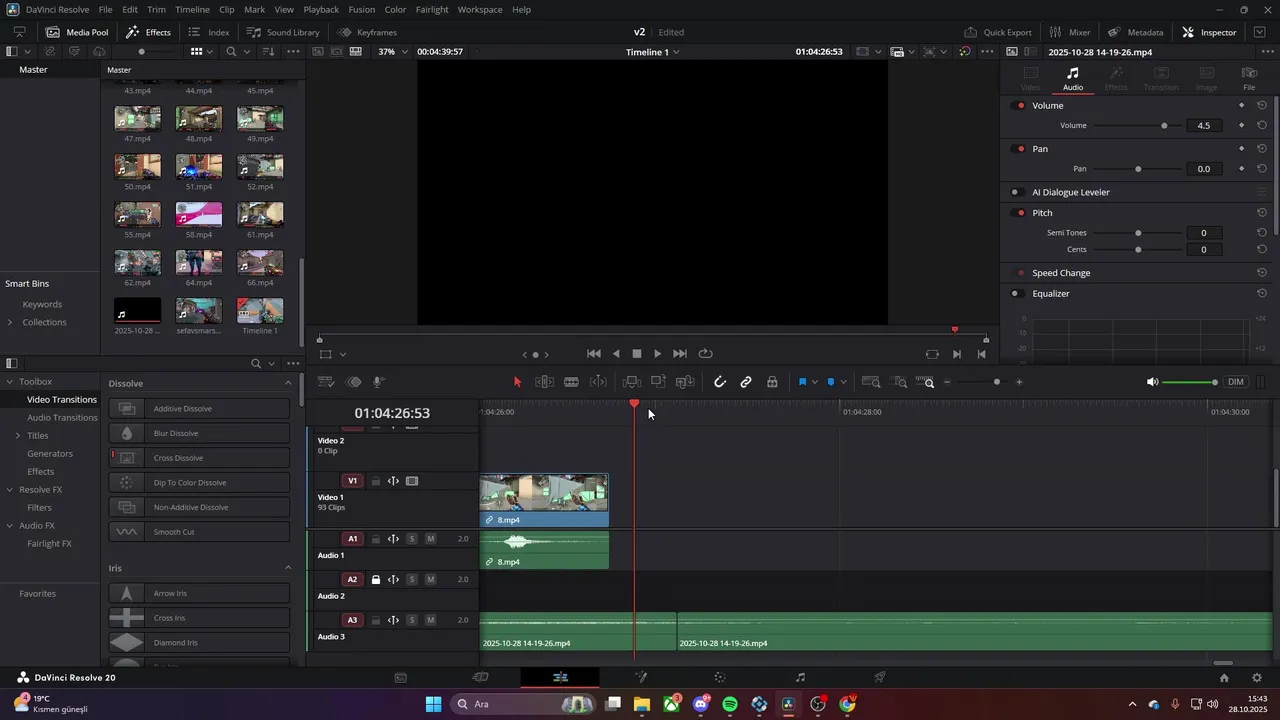Viewport: 1280px width, 720px height.
Task: Adjust the Volume slider in Inspector
Action: (x=1164, y=126)
